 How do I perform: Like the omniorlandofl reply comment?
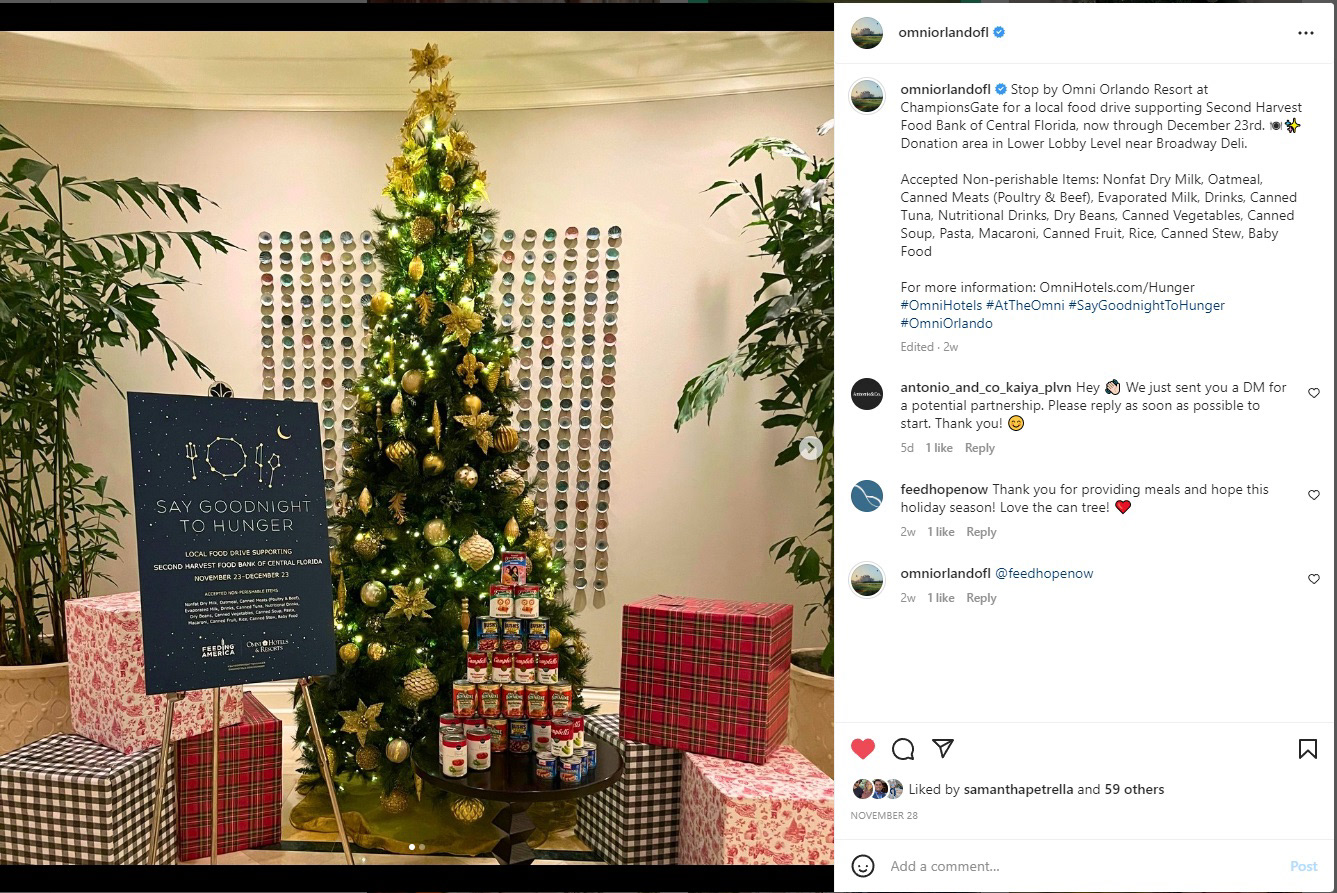pyautogui.click(x=1314, y=579)
